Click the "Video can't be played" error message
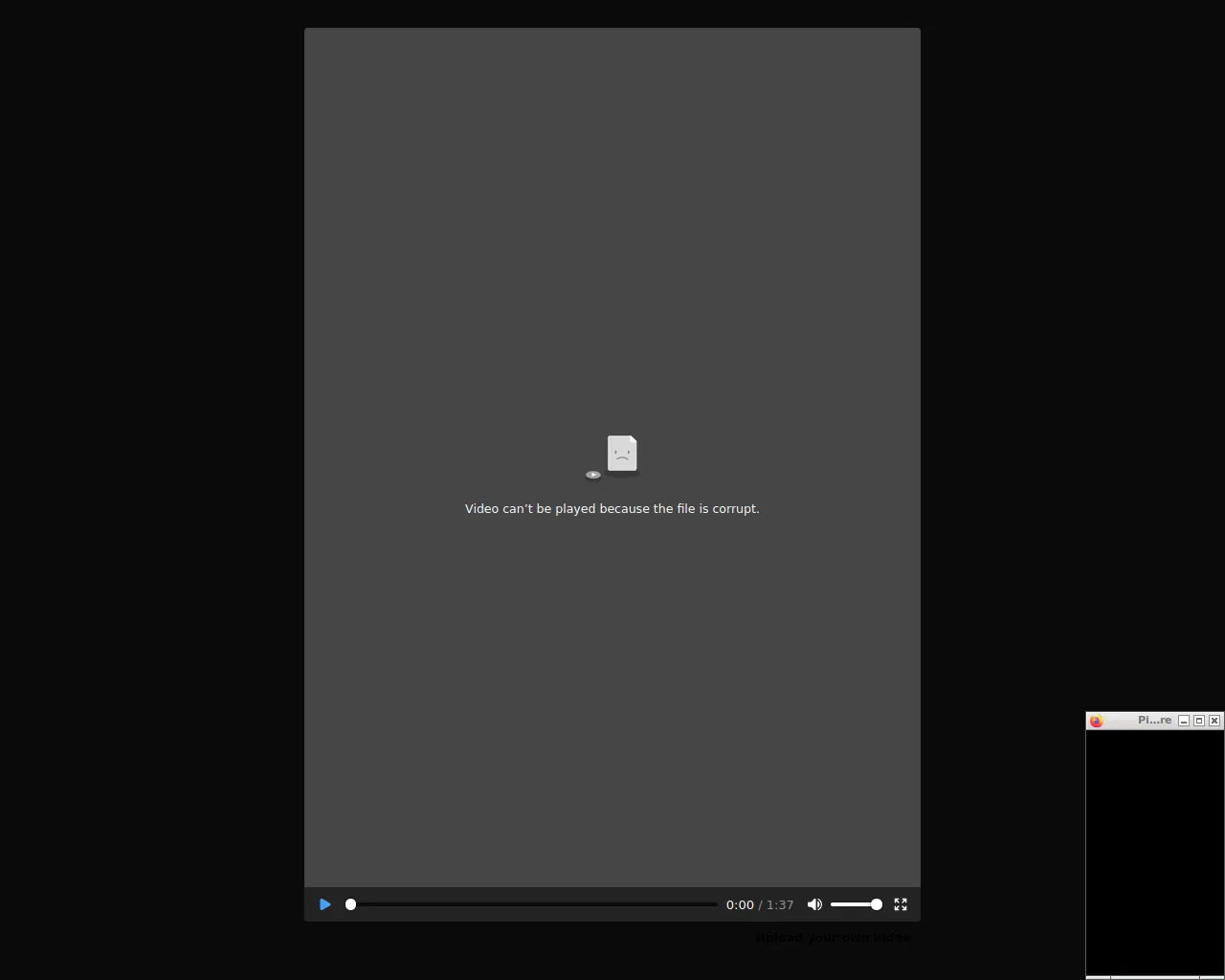1225x980 pixels. point(612,509)
